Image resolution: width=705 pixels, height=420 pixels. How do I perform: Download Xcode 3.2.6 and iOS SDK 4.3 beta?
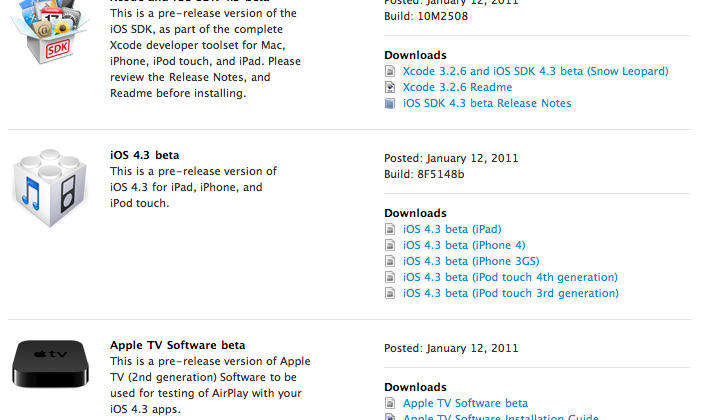point(535,72)
